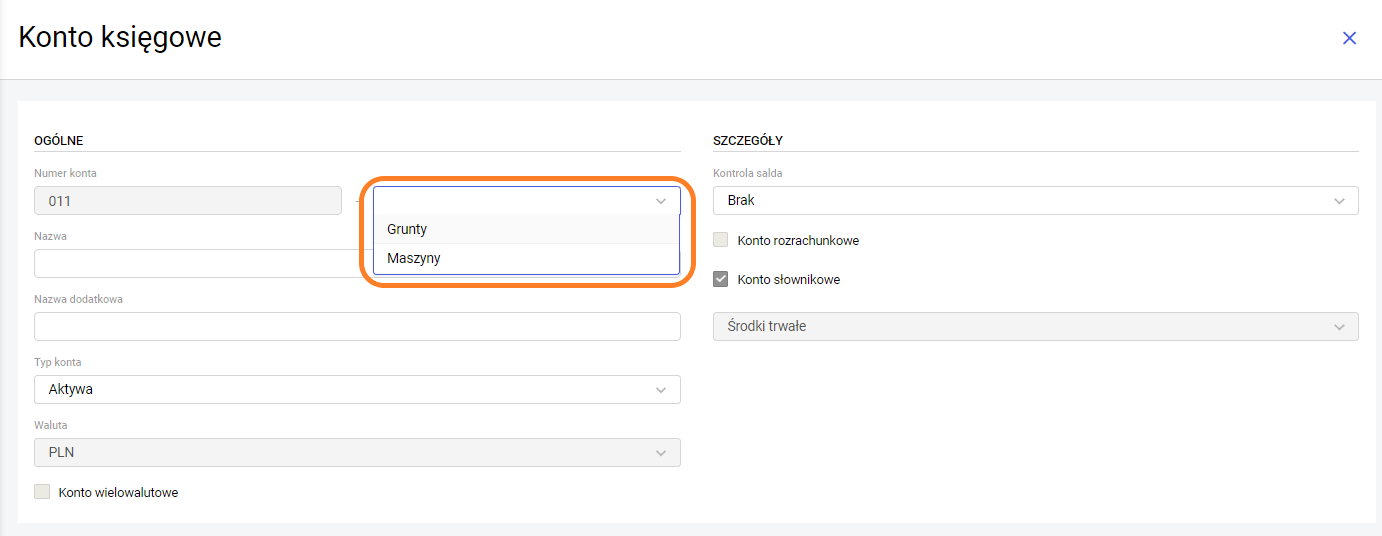Open Kontrola salda dropdown showing Brak
The height and width of the screenshot is (536, 1382).
[x=1020, y=201]
